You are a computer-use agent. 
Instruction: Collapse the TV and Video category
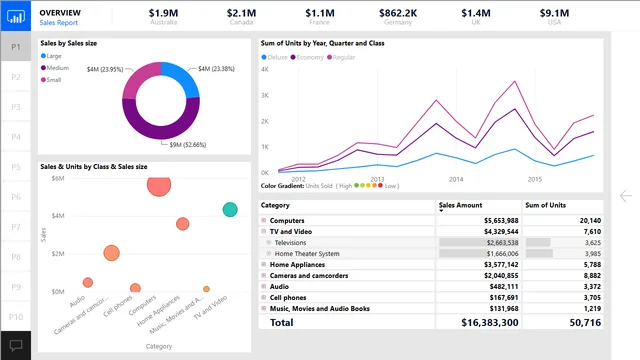click(x=264, y=231)
